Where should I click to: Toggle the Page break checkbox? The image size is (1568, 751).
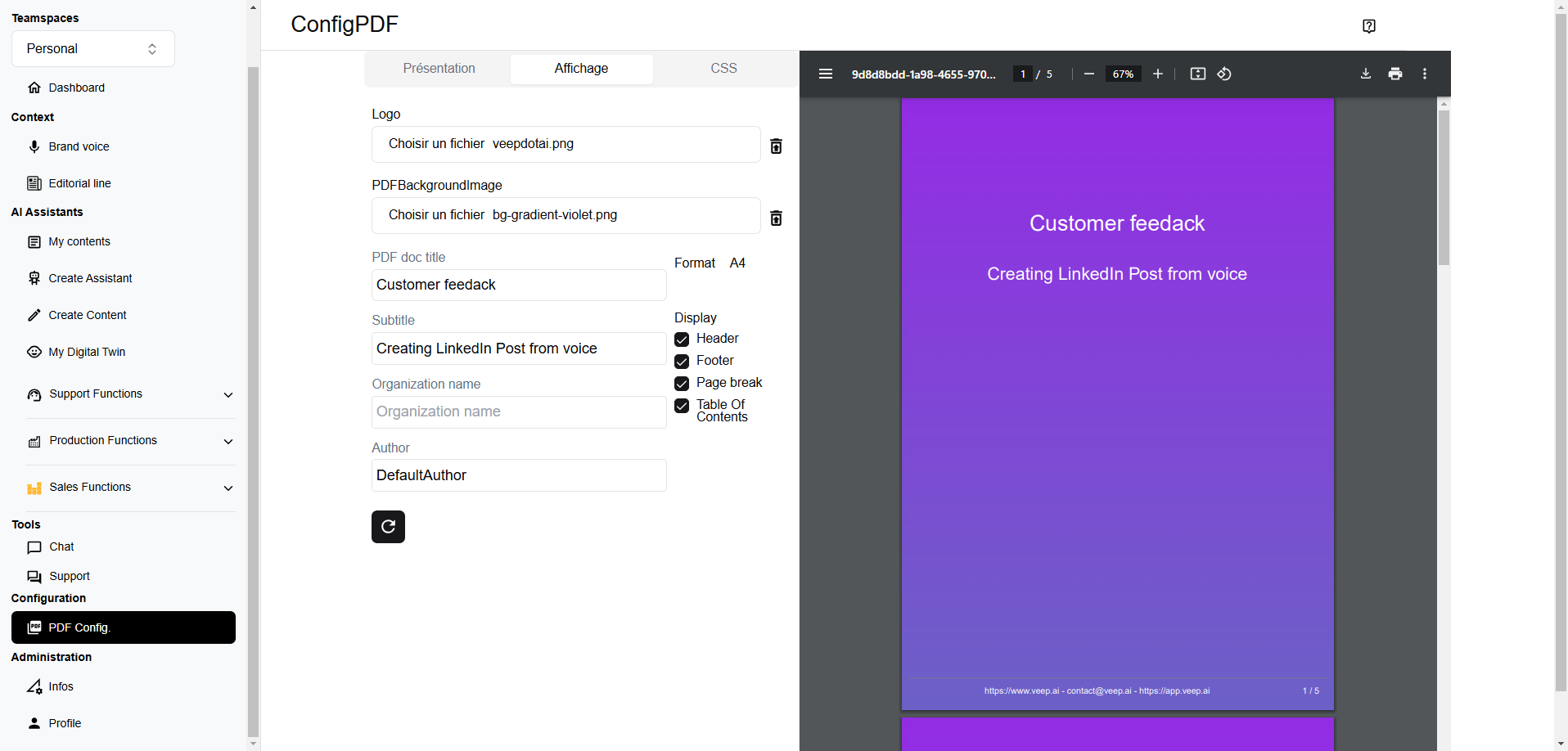pos(681,383)
